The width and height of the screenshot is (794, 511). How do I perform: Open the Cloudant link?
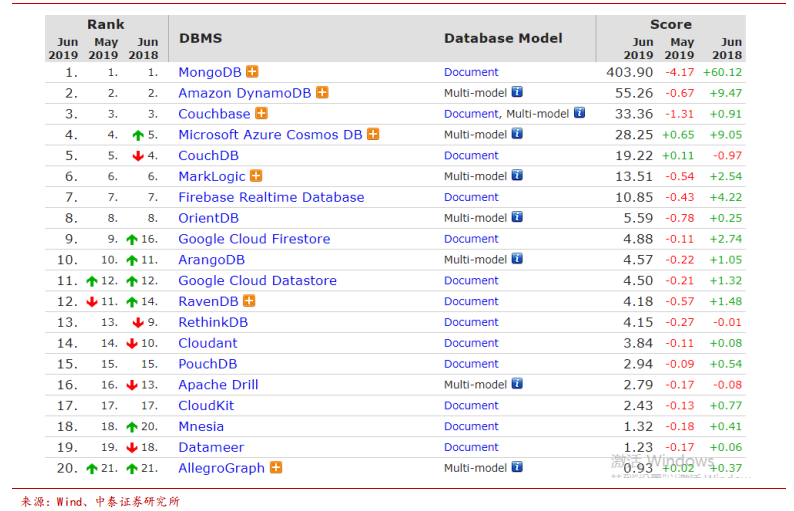(208, 343)
